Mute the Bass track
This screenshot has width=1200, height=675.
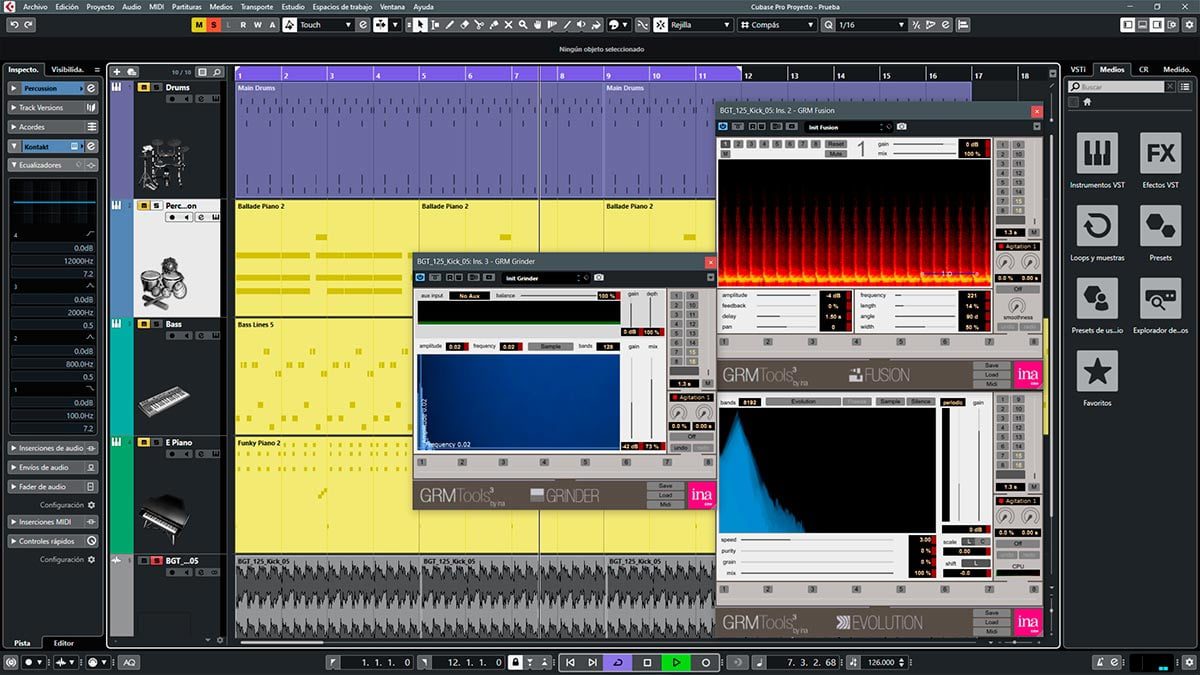(144, 324)
